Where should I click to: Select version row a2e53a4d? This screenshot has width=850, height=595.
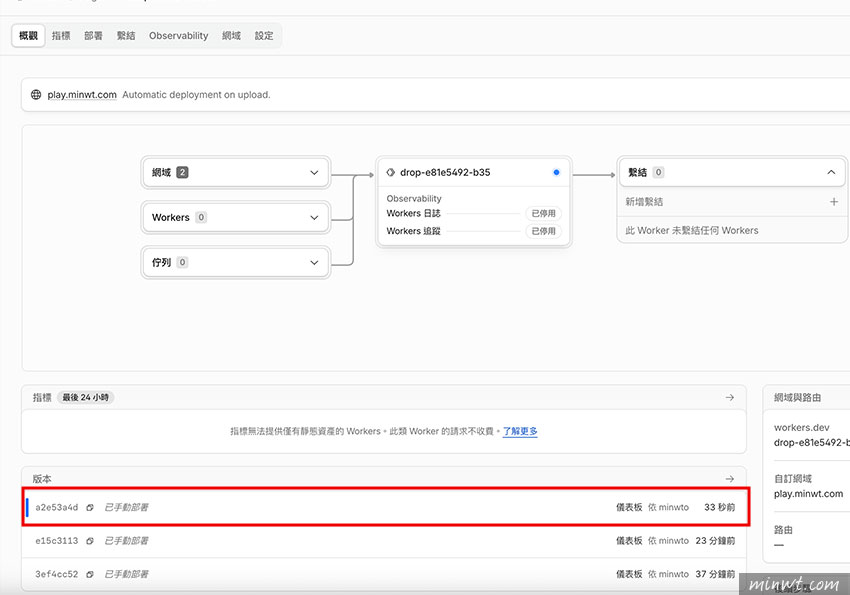[386, 507]
